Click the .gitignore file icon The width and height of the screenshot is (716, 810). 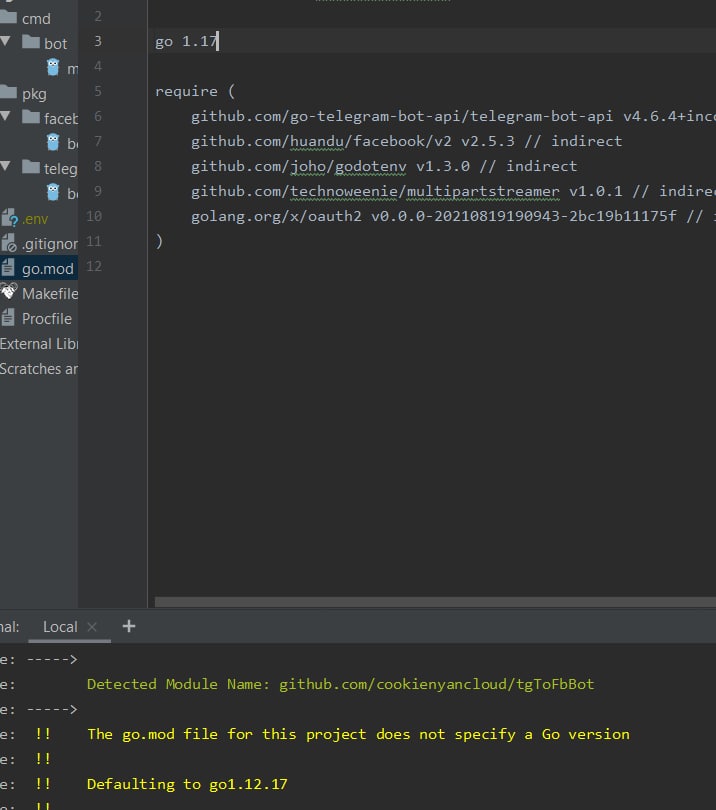point(9,243)
